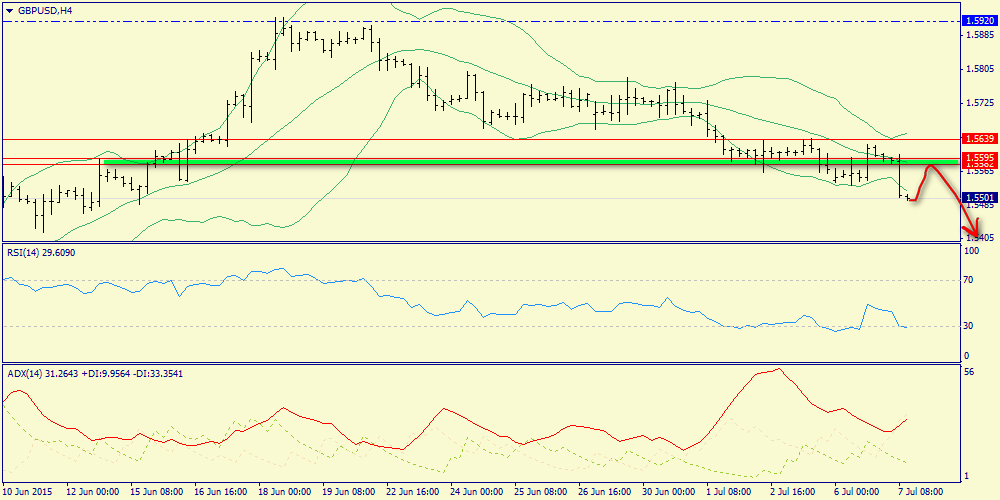
Task: Click the 26 Jun 16:00 time label
Action: [604, 493]
